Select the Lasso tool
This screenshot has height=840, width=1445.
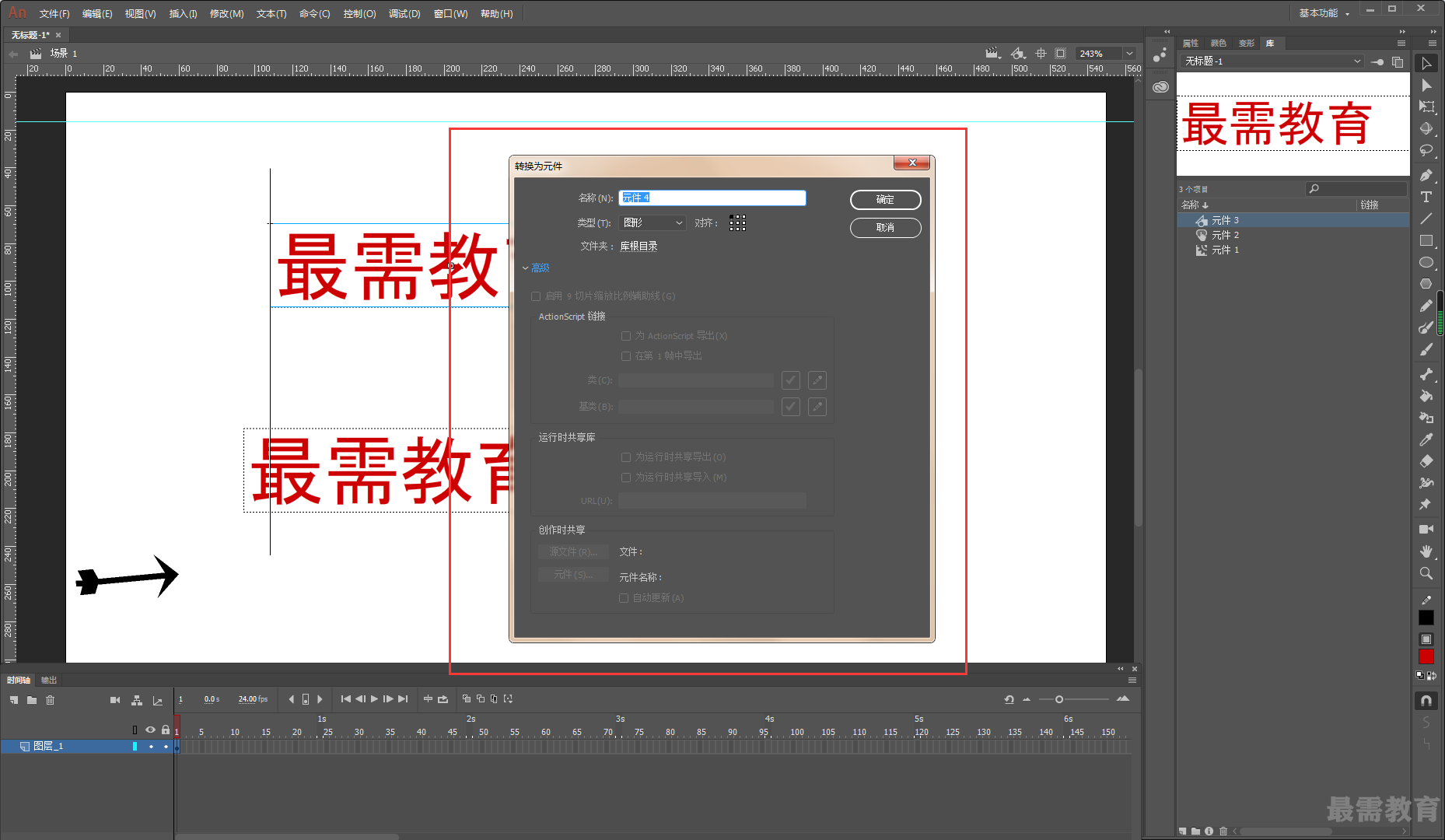pos(1426,151)
